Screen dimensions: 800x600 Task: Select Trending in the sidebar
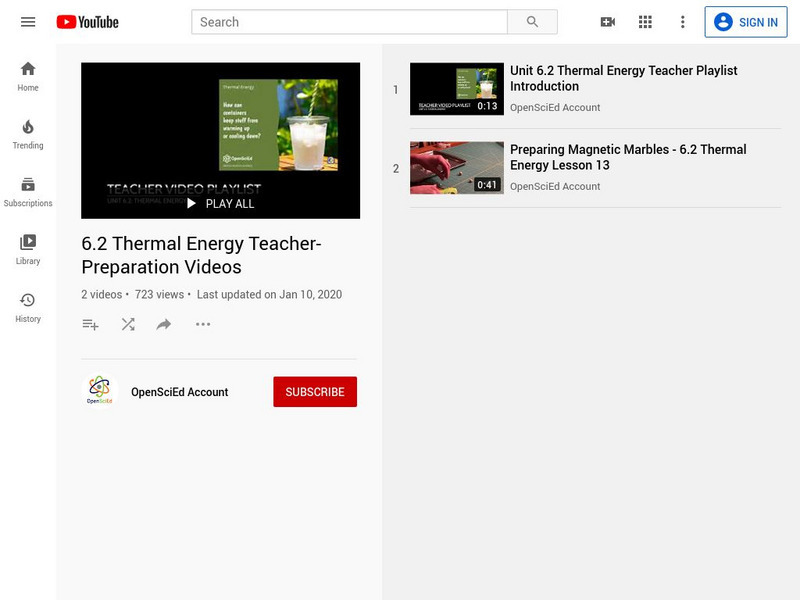point(28,131)
